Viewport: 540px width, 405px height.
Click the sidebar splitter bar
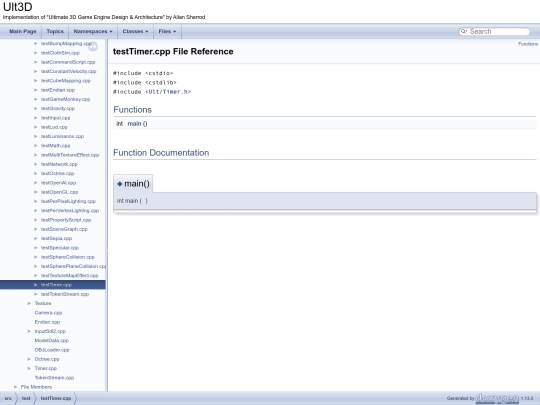click(107, 215)
